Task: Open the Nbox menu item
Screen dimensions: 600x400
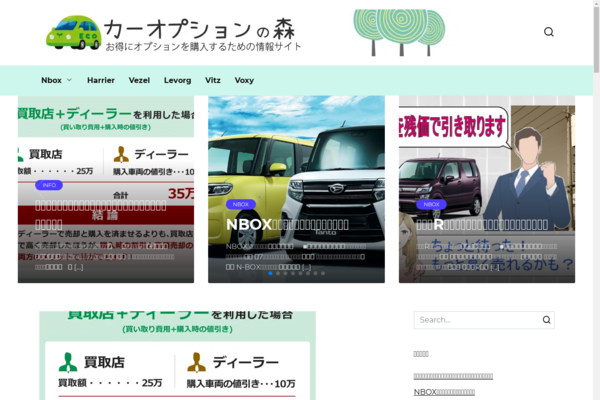Action: [51, 80]
